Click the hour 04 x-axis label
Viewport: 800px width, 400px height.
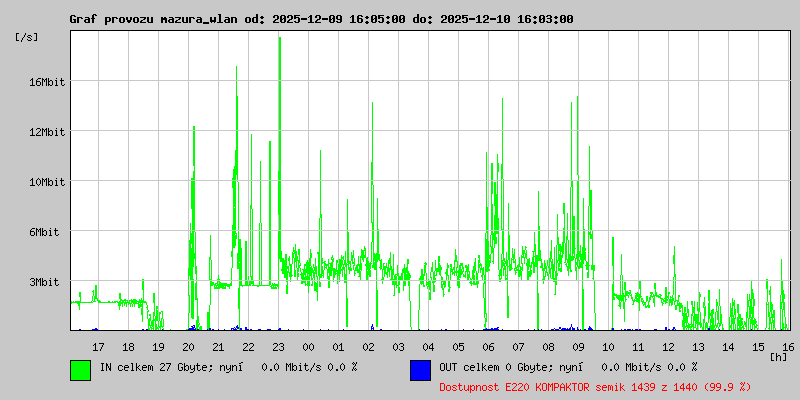pyautogui.click(x=429, y=347)
